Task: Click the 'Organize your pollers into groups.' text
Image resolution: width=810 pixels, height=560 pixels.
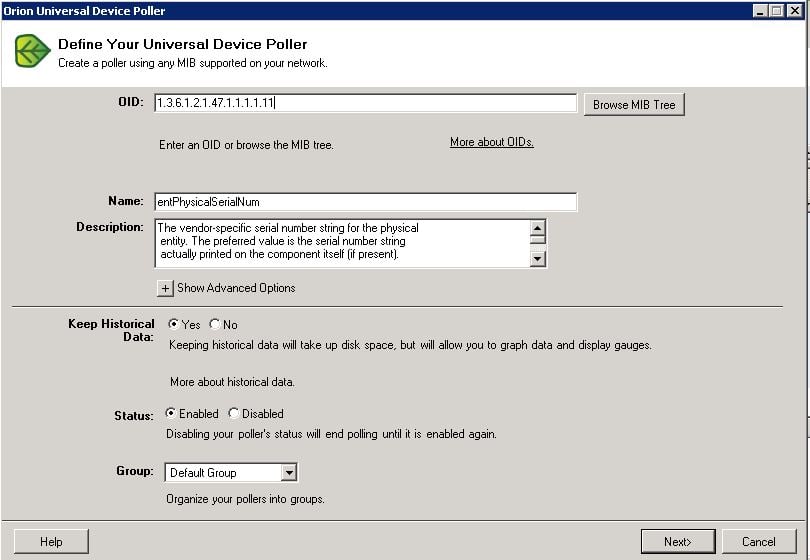Action: pyautogui.click(x=245, y=499)
